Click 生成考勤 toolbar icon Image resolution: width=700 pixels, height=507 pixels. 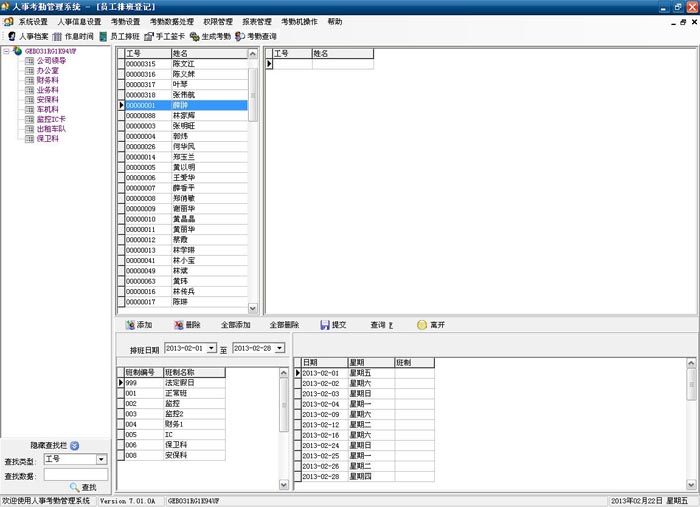(211, 36)
